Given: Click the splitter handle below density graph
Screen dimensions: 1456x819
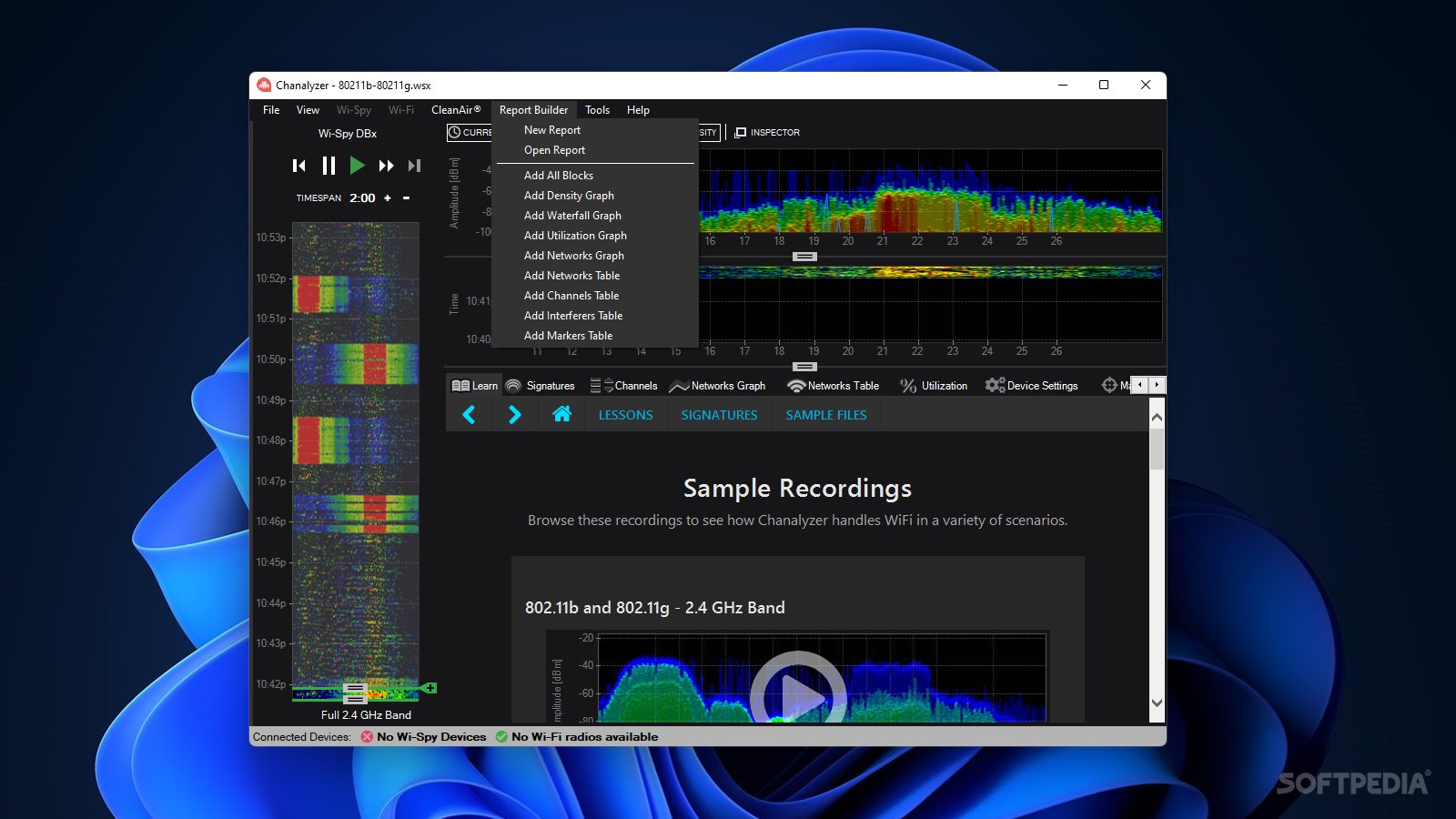Looking at the screenshot, I should pyautogui.click(x=804, y=257).
